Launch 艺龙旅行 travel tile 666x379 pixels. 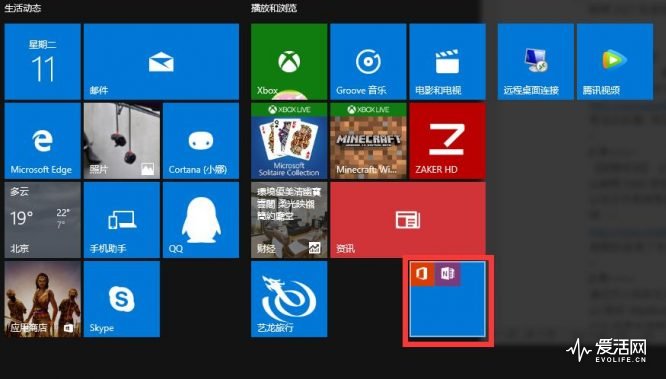pos(289,299)
